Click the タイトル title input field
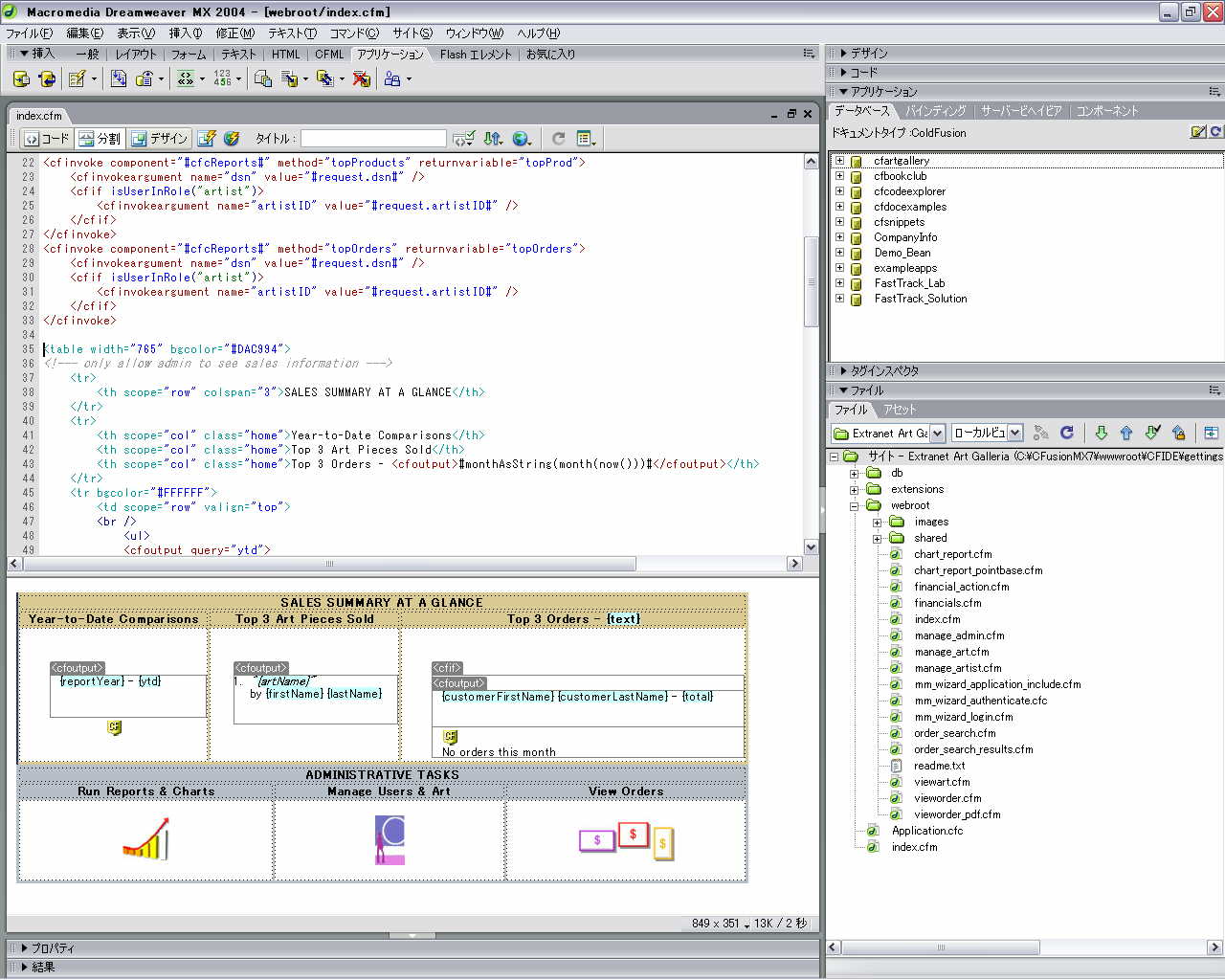This screenshot has height=980, width=1225. point(373,139)
